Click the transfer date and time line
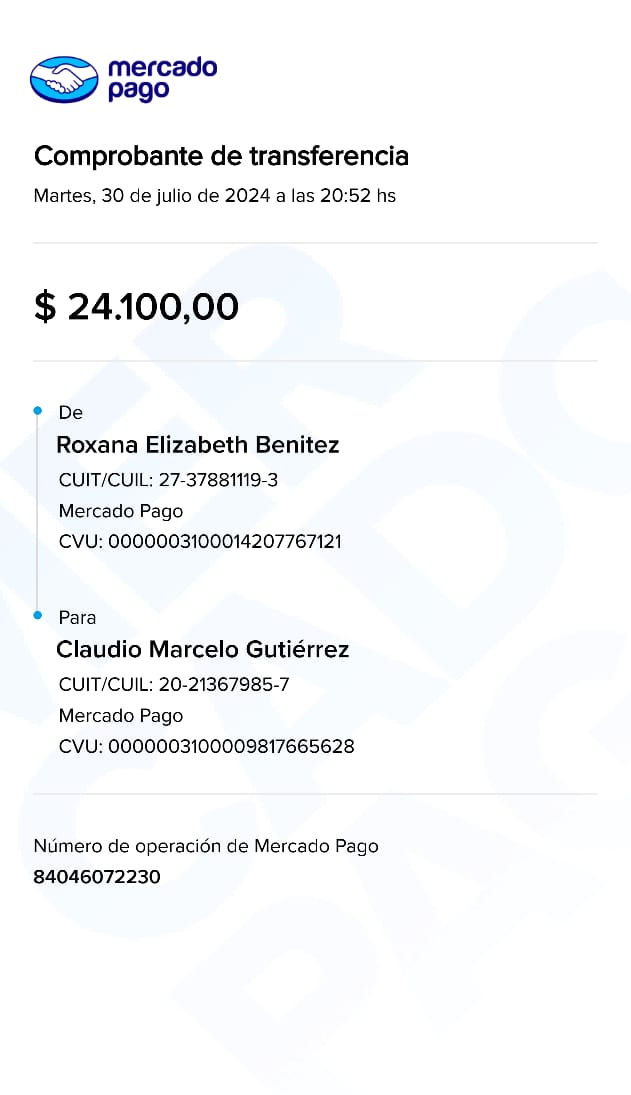631x1095 pixels. coord(214,196)
